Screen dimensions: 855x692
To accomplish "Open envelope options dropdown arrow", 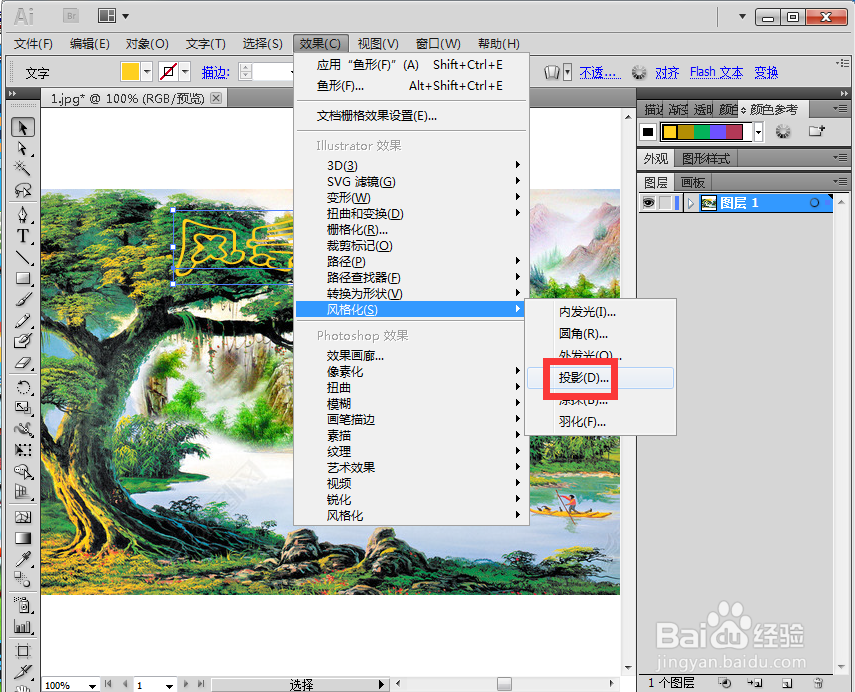I will [567, 72].
